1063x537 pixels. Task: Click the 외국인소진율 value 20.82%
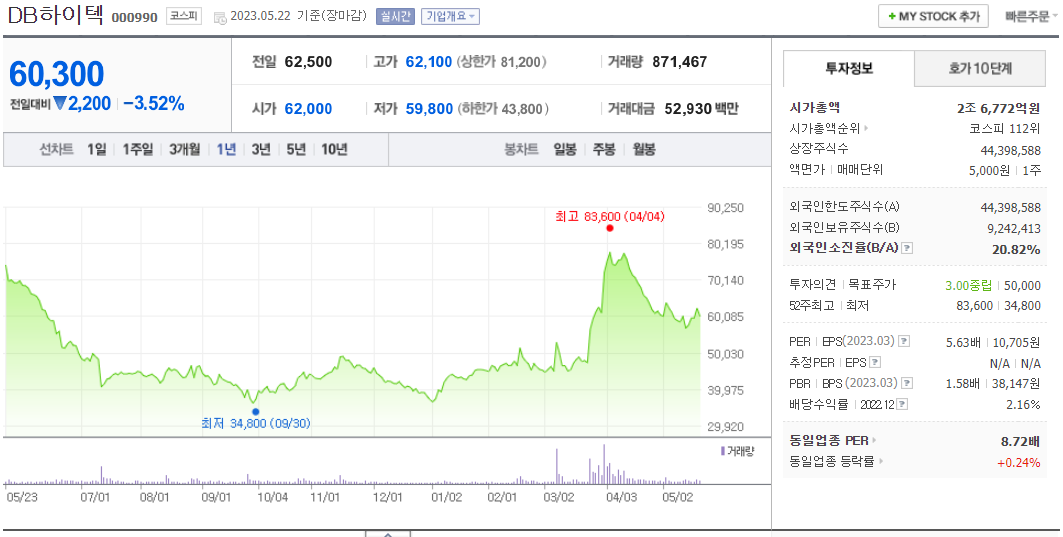coord(1016,250)
